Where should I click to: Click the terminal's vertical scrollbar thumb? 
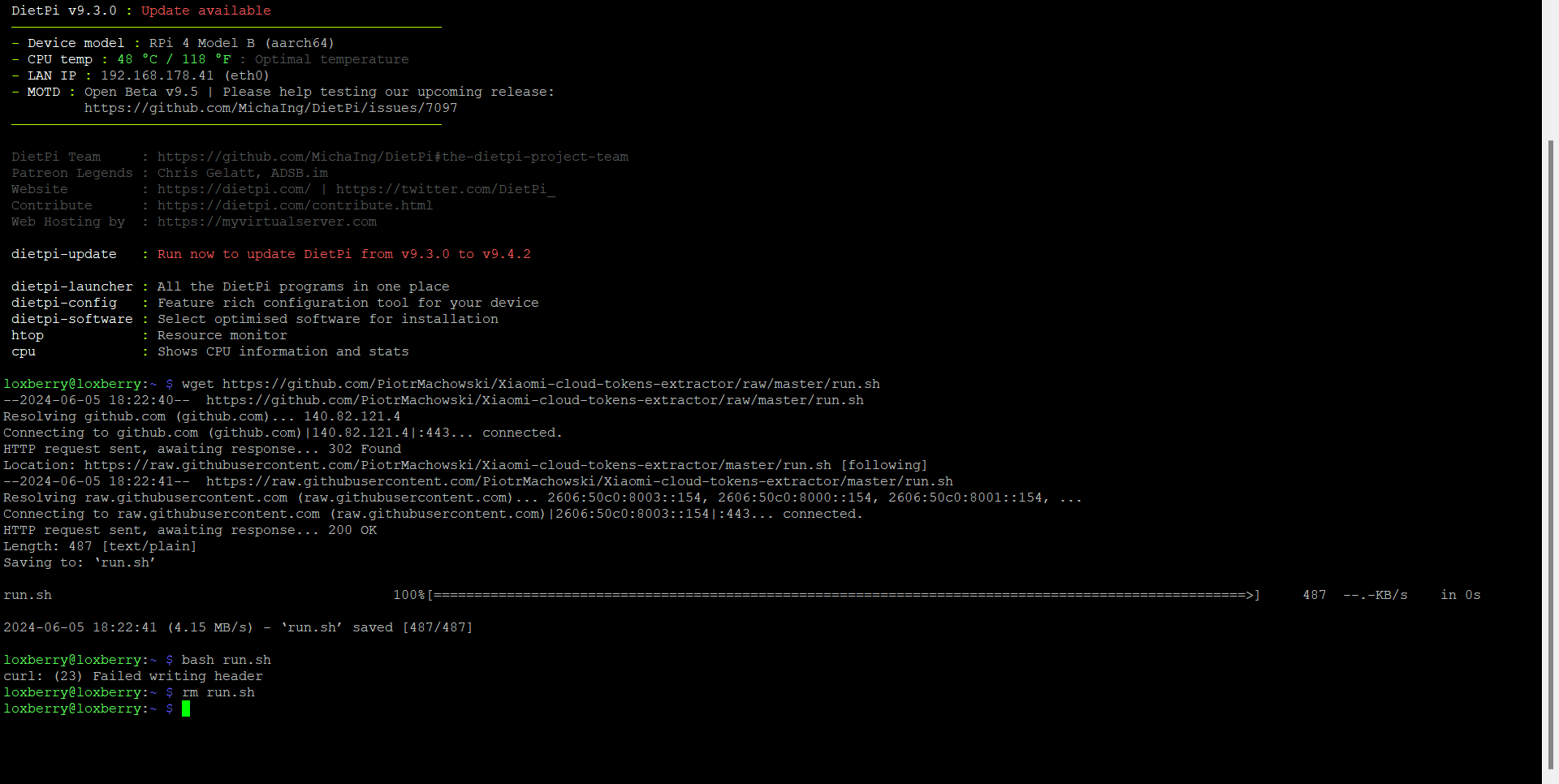1550,454
